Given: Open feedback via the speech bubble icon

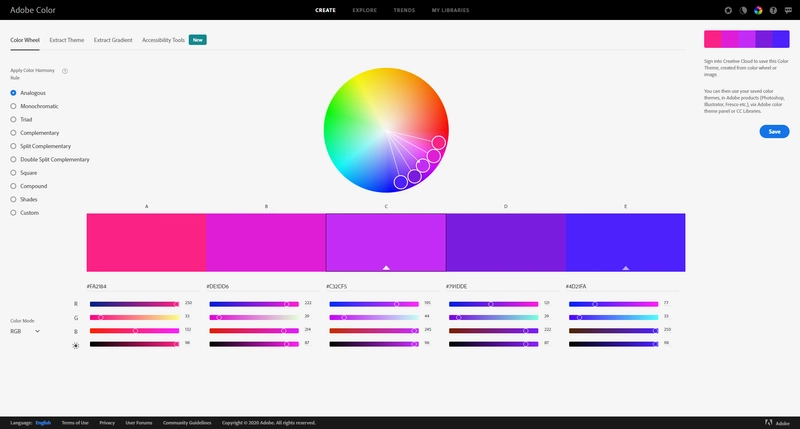Looking at the screenshot, I should point(788,10).
